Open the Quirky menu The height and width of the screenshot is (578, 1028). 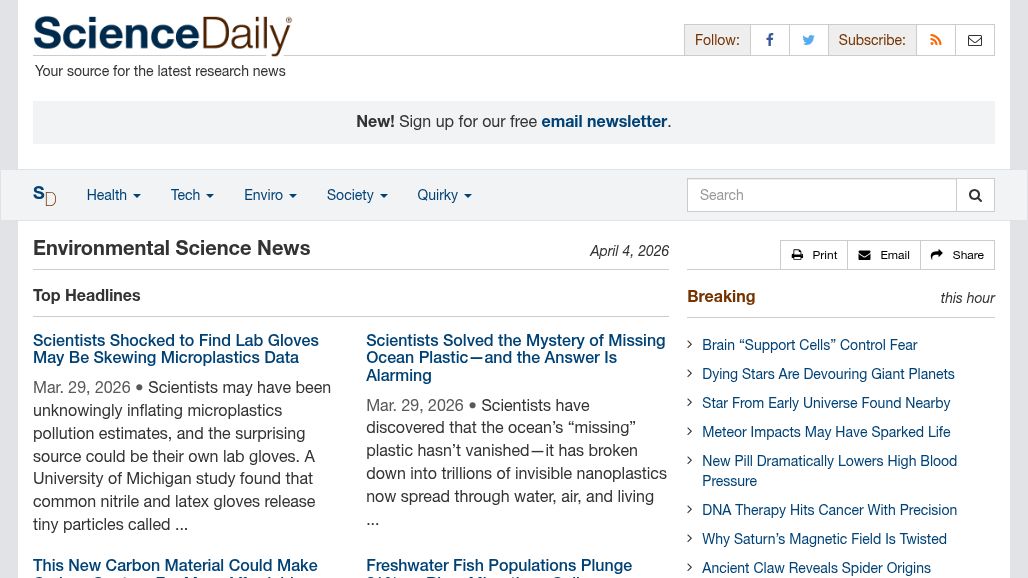(x=444, y=195)
